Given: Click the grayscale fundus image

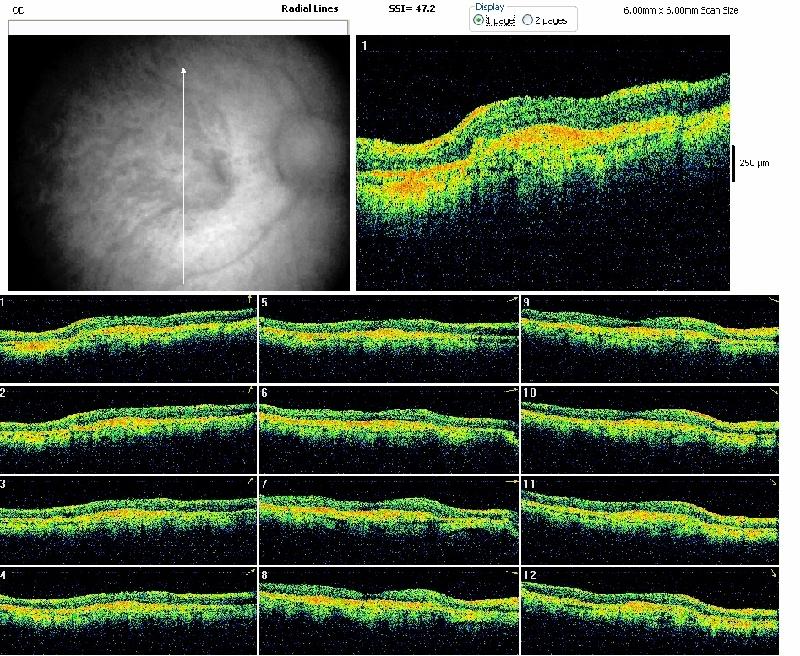Looking at the screenshot, I should click(100, 160).
